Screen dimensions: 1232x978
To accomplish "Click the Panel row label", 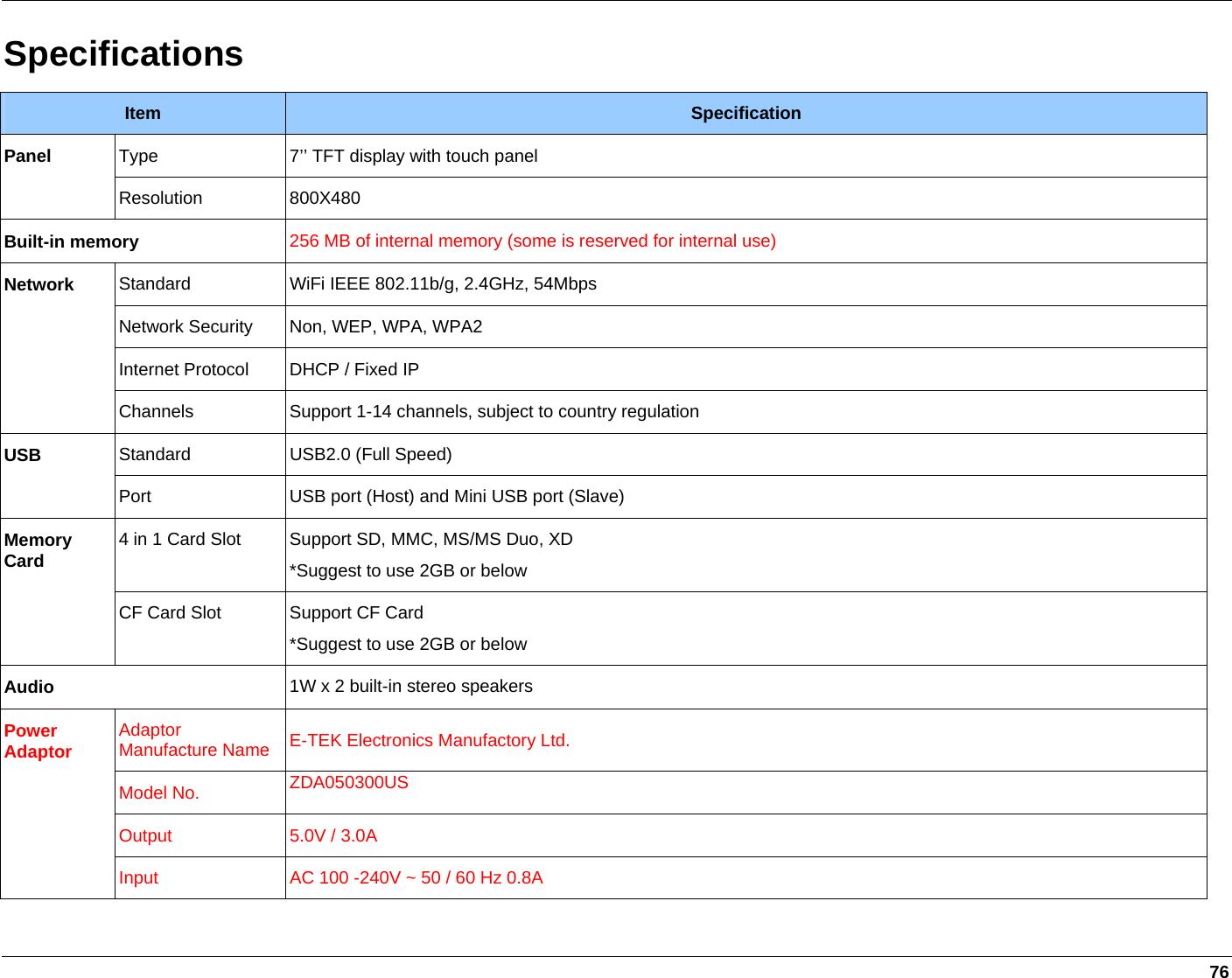I will coord(28,156).
